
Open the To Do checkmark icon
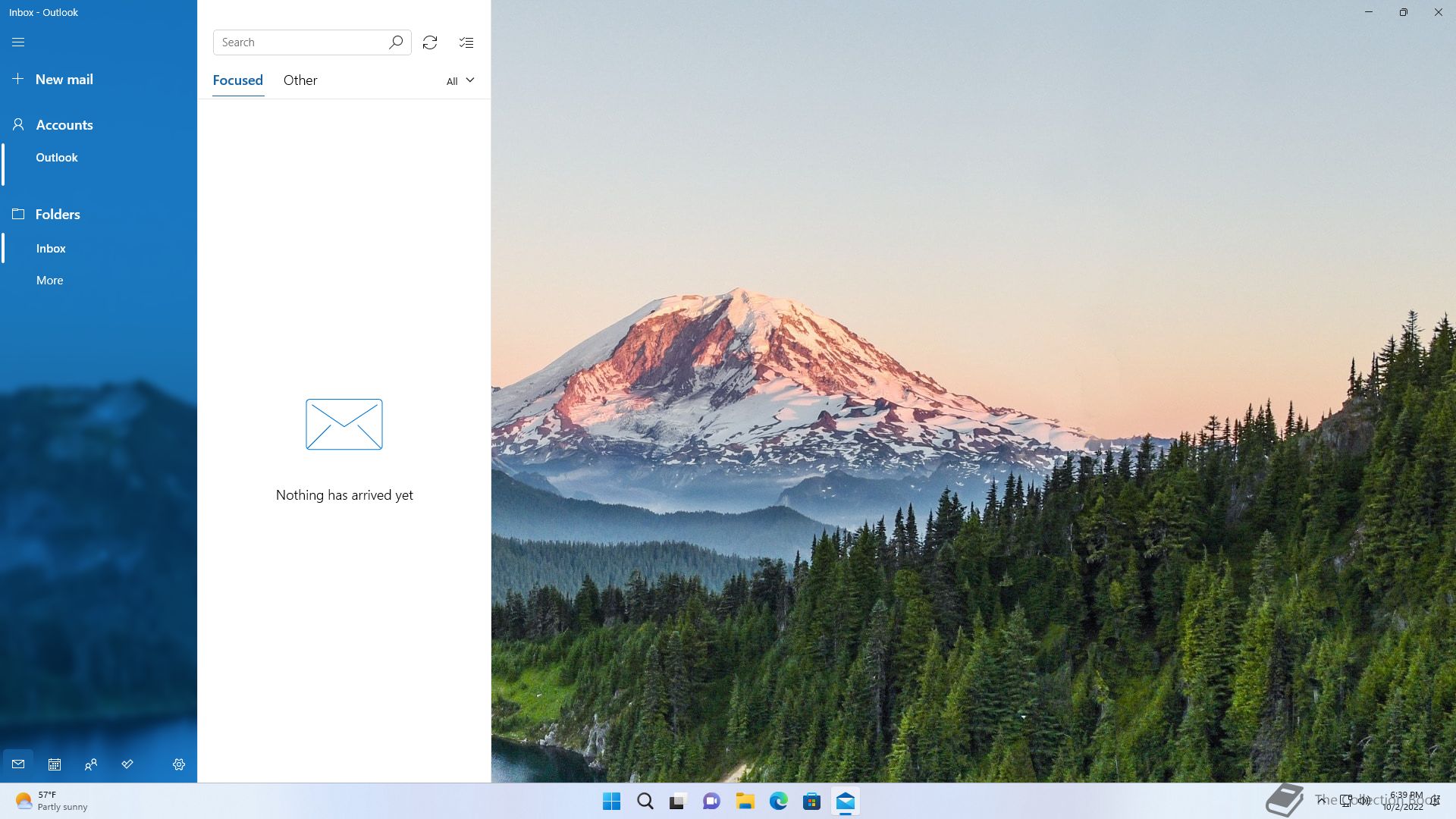pos(127,764)
